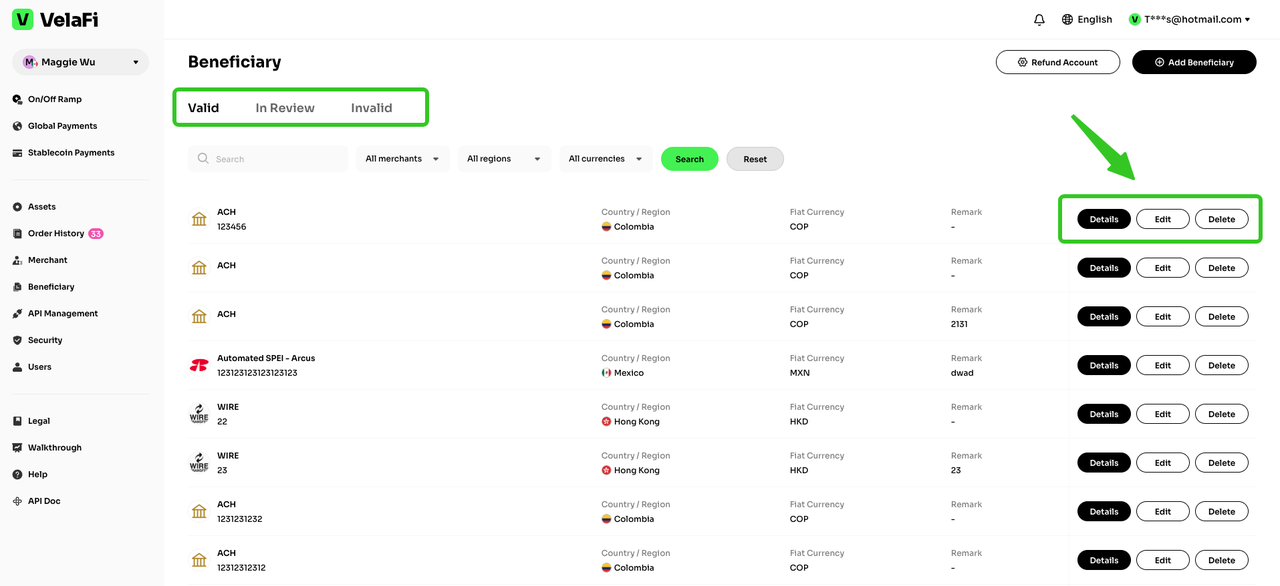Go to Global Payments in sidebar
Screen dimensions: 1280x586
pyautogui.click(x=62, y=126)
